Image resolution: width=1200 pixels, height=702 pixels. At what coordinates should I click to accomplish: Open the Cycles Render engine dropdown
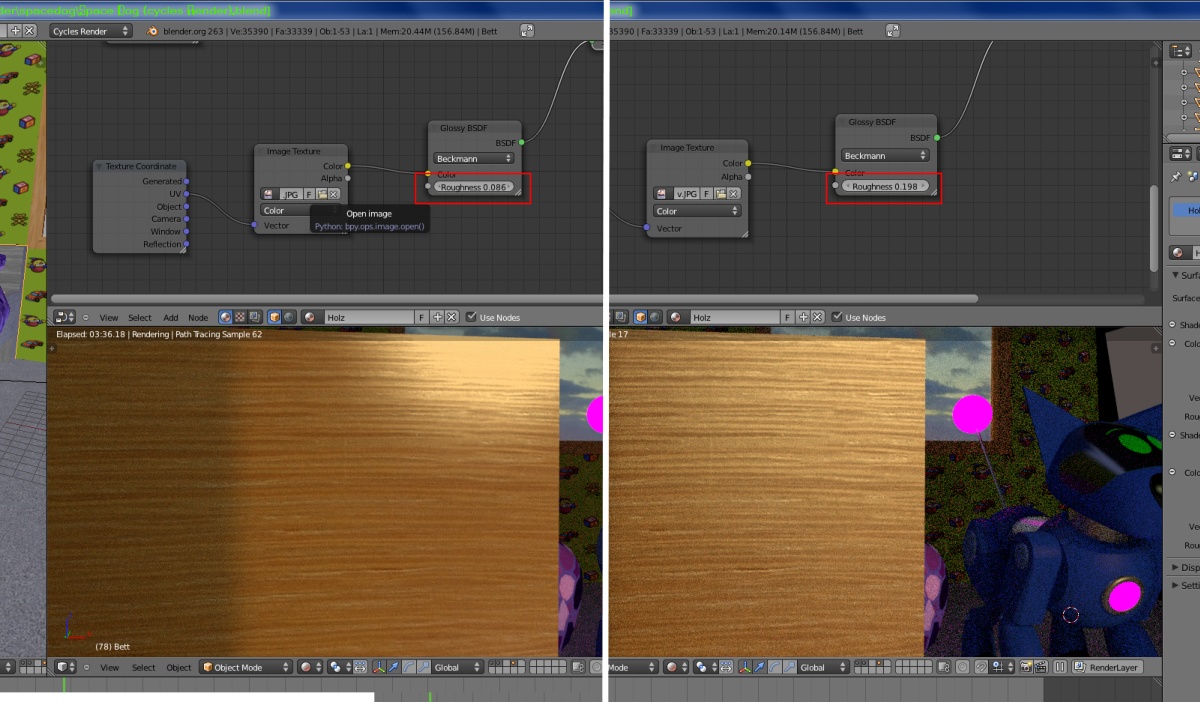click(x=91, y=31)
